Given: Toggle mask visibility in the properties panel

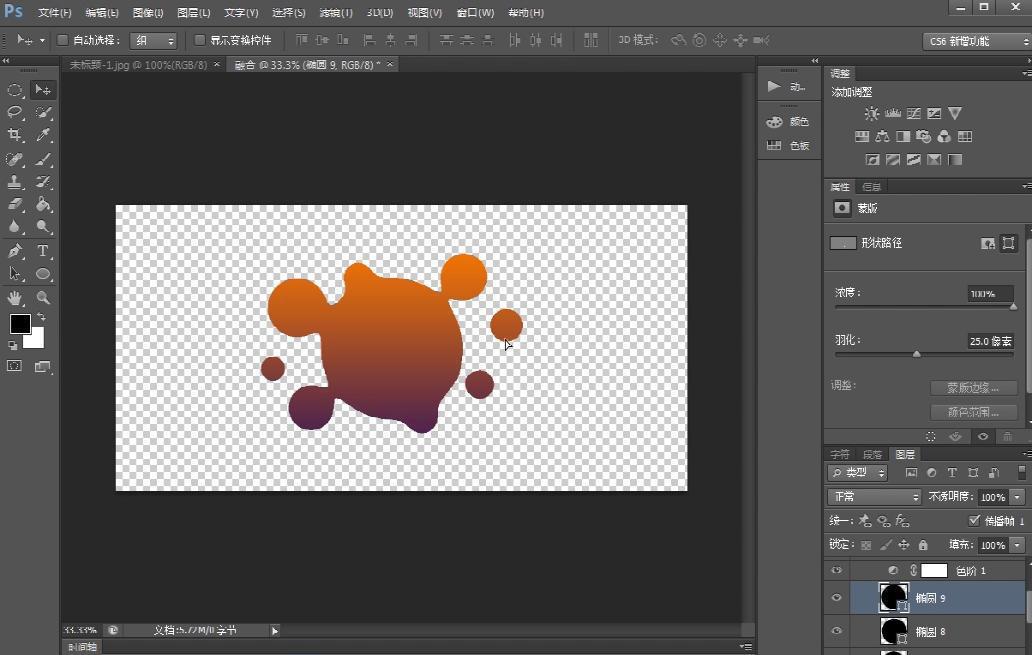Looking at the screenshot, I should pyautogui.click(x=983, y=436).
